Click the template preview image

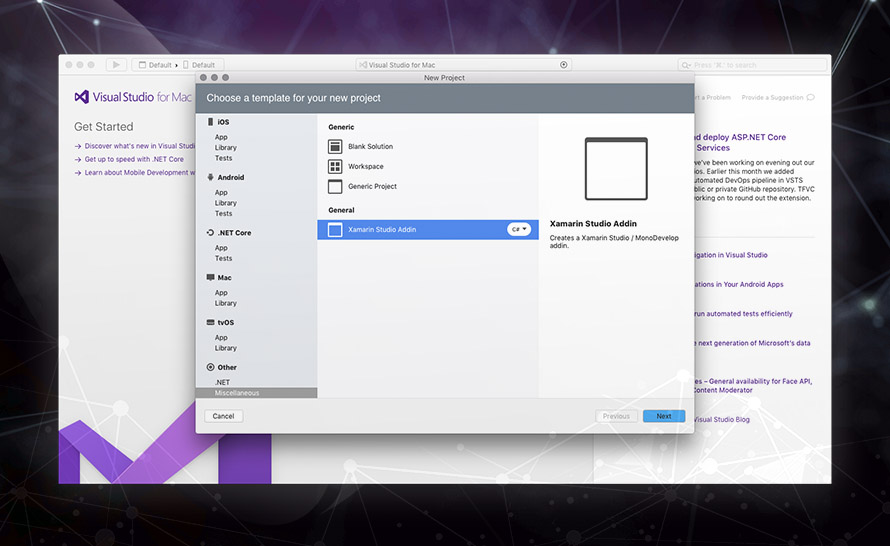pos(616,169)
